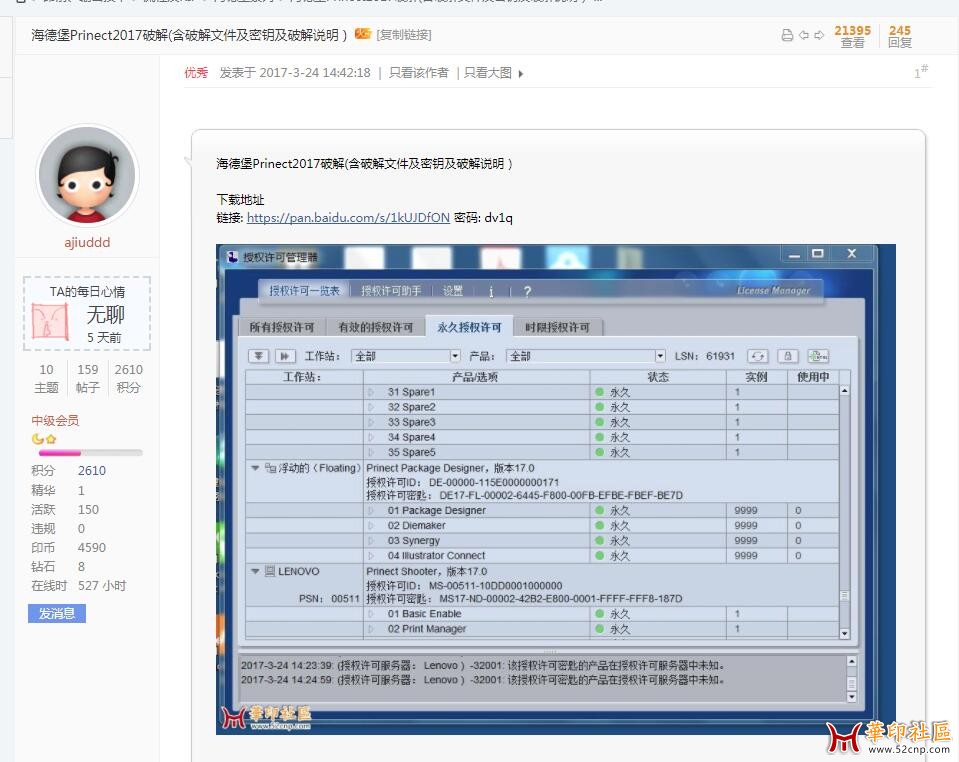The width and height of the screenshot is (959, 762).
Task: Click the 使用中 column header
Action: (813, 377)
